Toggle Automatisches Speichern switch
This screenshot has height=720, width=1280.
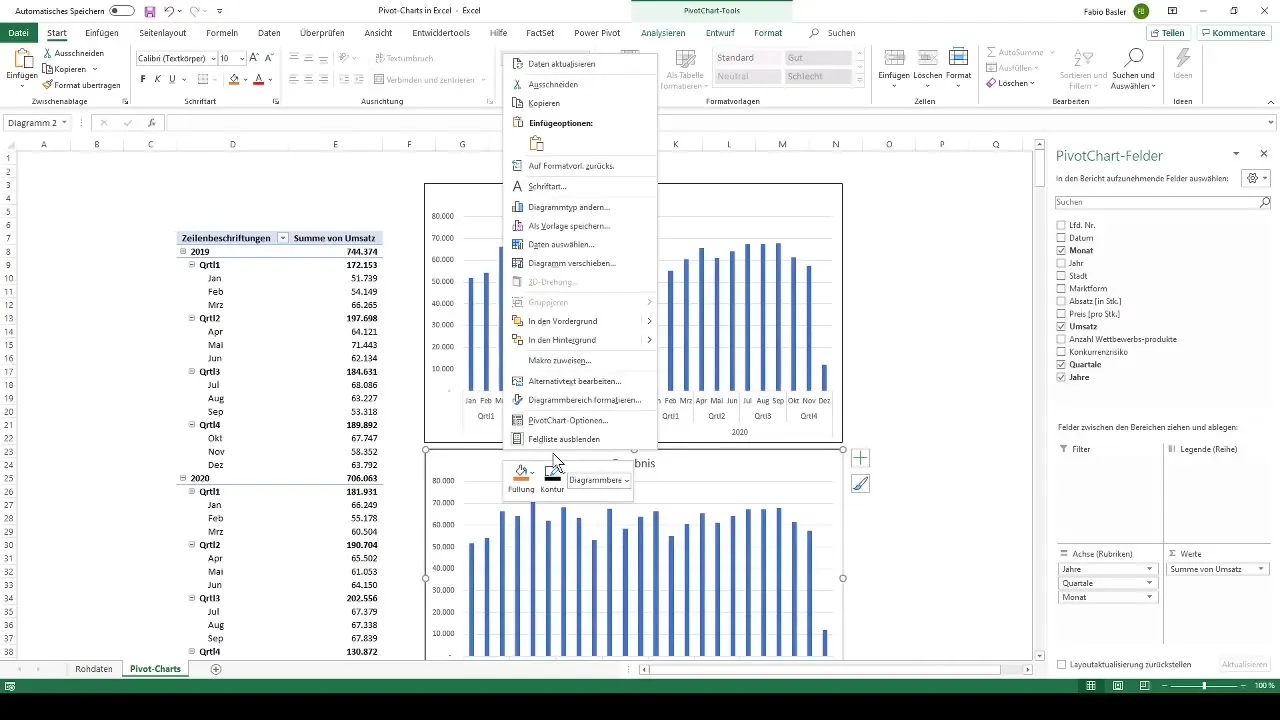coord(122,10)
